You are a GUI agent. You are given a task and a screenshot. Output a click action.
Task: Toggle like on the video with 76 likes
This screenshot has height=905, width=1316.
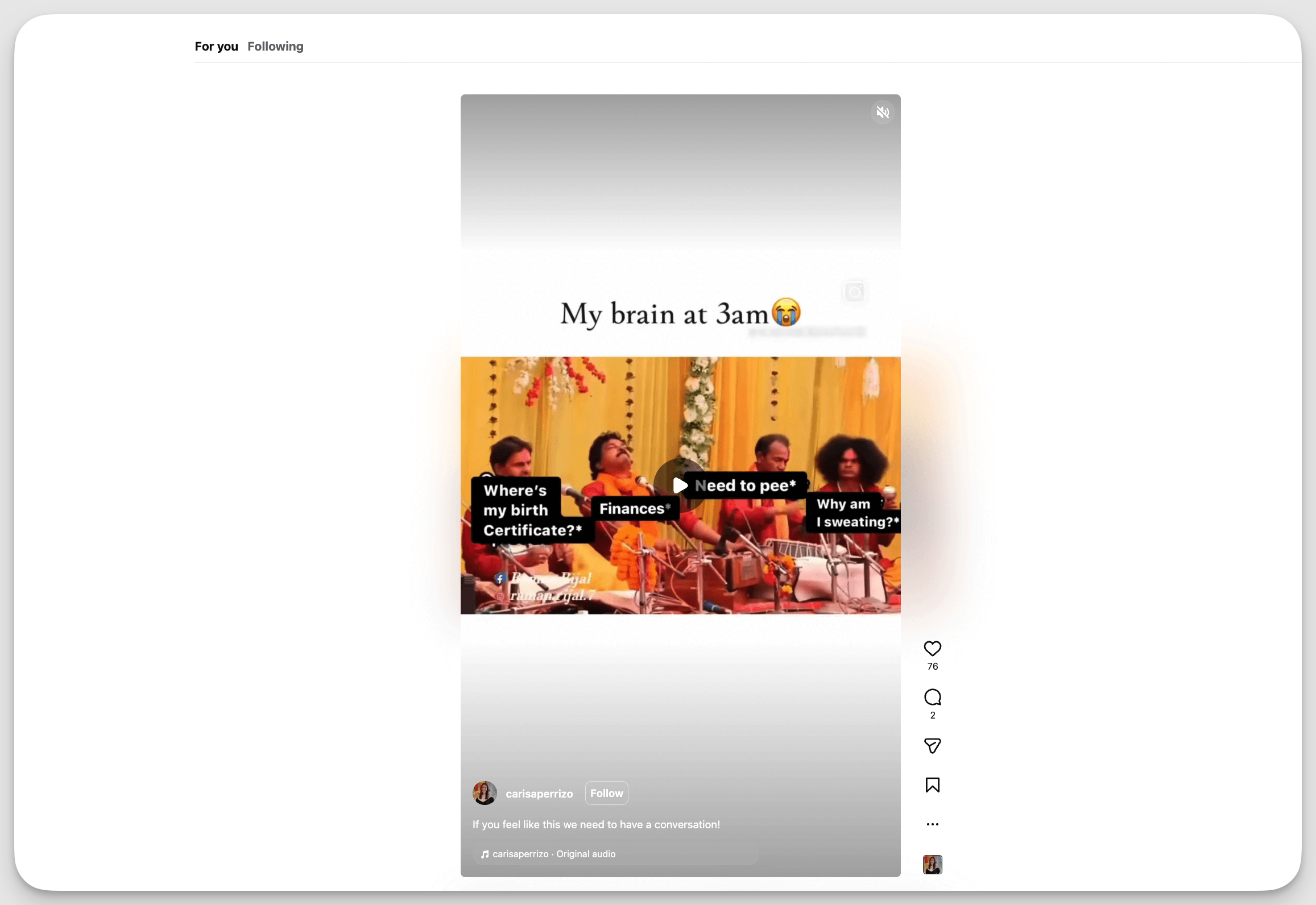(x=932, y=648)
